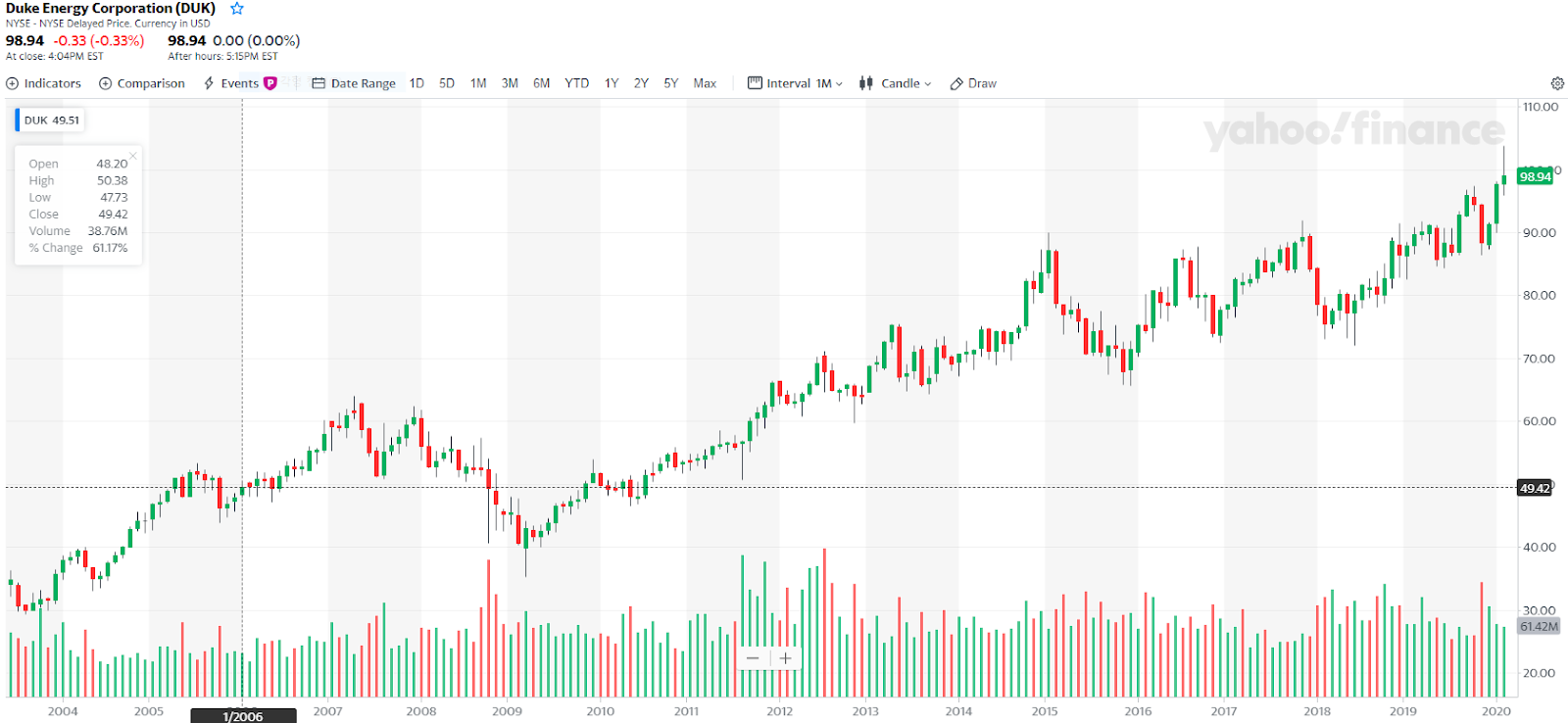The height and width of the screenshot is (723, 1568).
Task: Click the 110.00 price axis label
Action: coord(1540,107)
